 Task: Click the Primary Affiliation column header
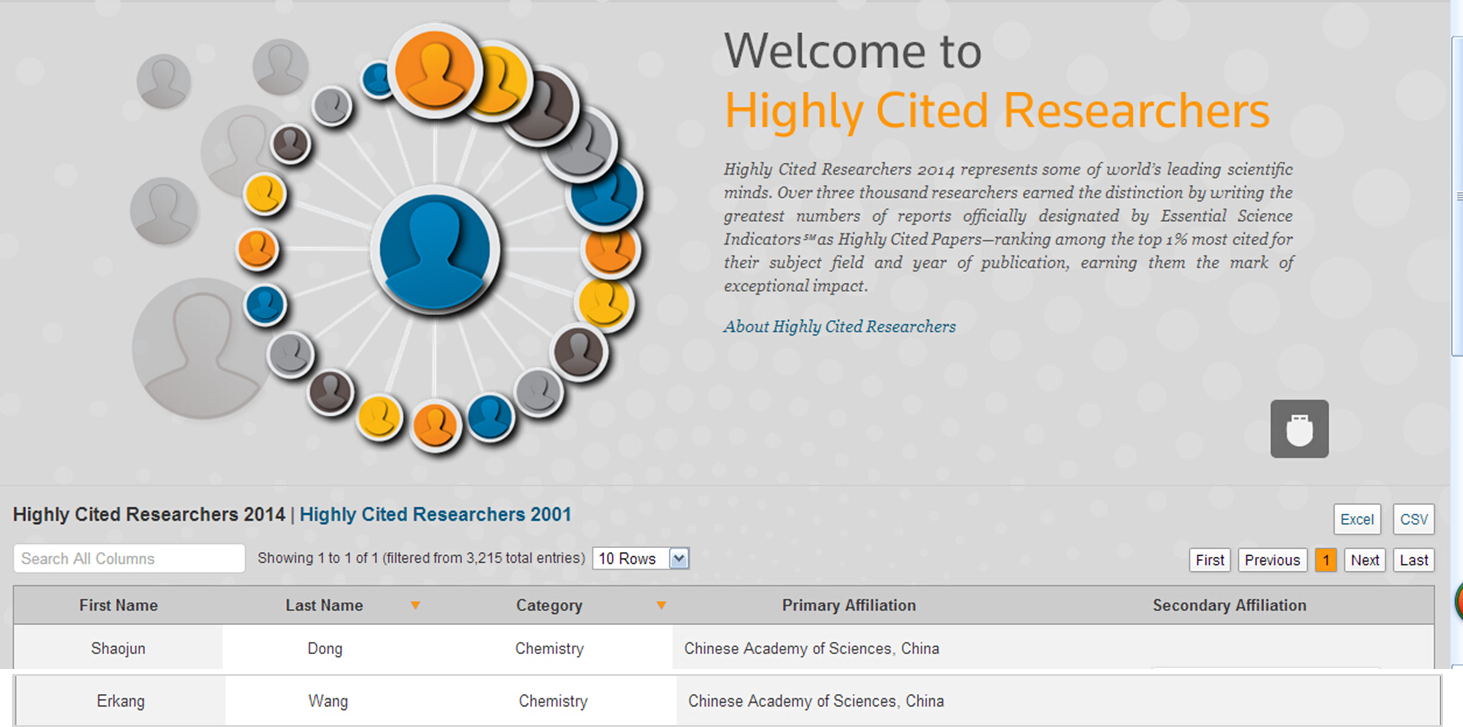click(848, 605)
